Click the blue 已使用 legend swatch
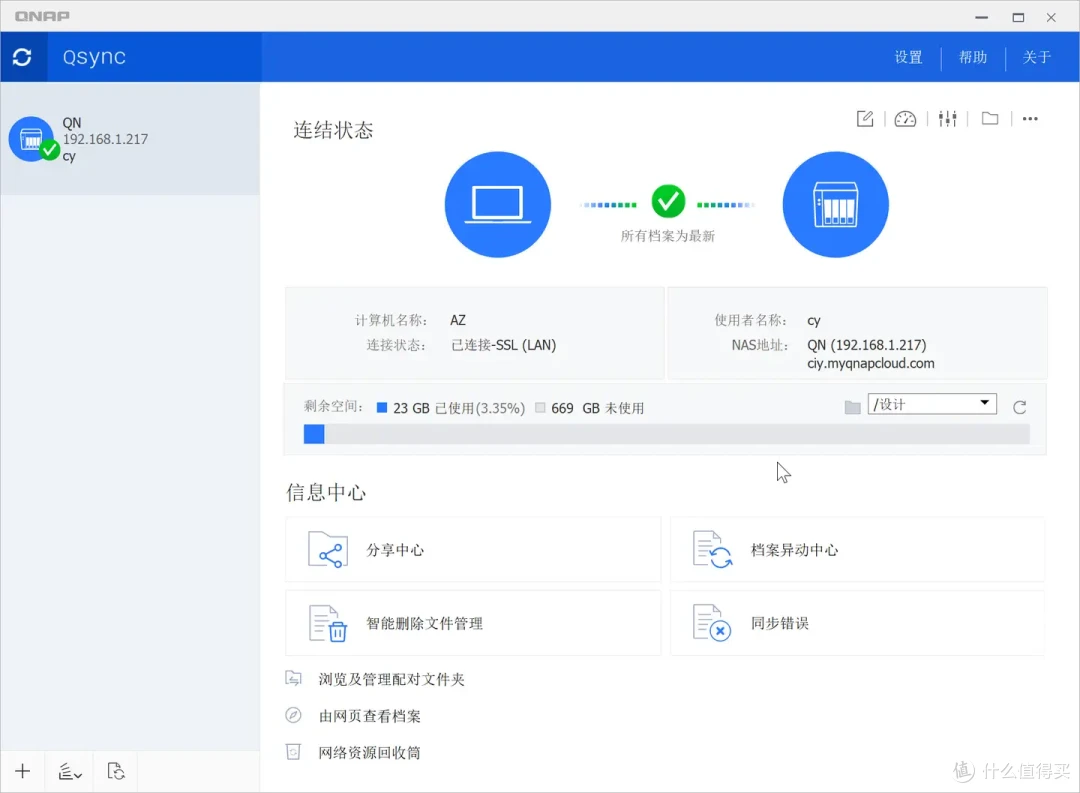1080x793 pixels. pos(382,407)
